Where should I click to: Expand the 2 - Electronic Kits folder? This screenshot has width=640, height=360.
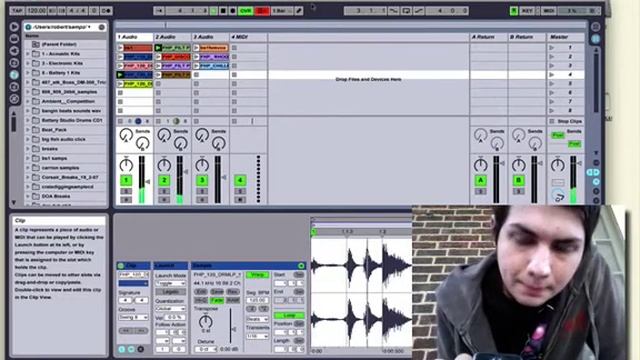tap(28, 63)
